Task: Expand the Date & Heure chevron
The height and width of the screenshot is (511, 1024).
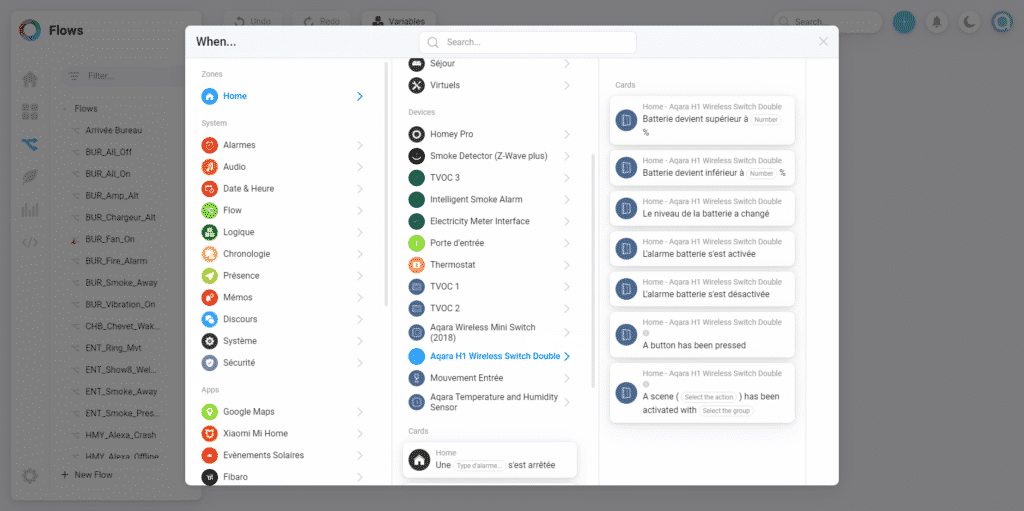Action: coord(360,189)
